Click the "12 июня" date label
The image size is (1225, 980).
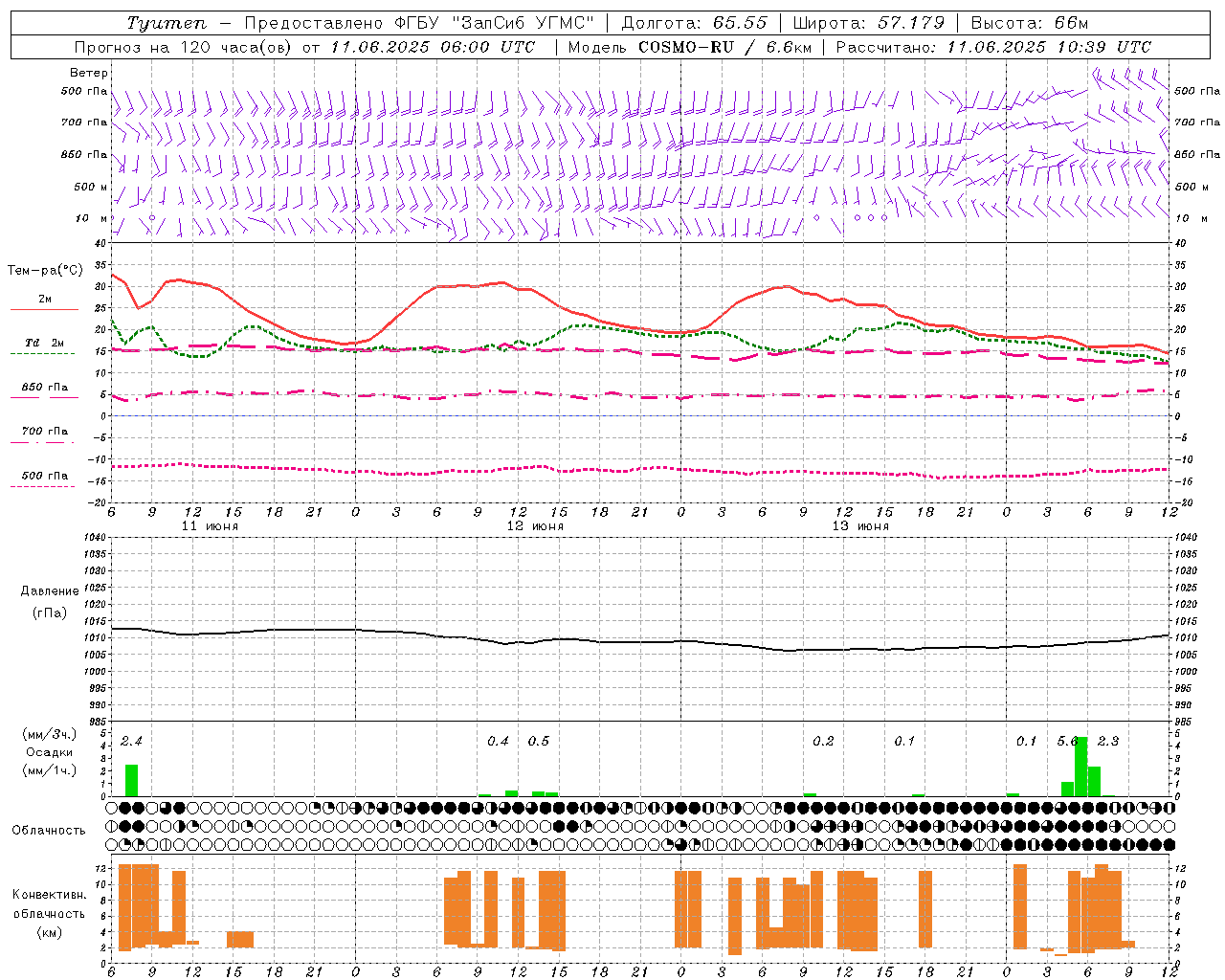535,525
